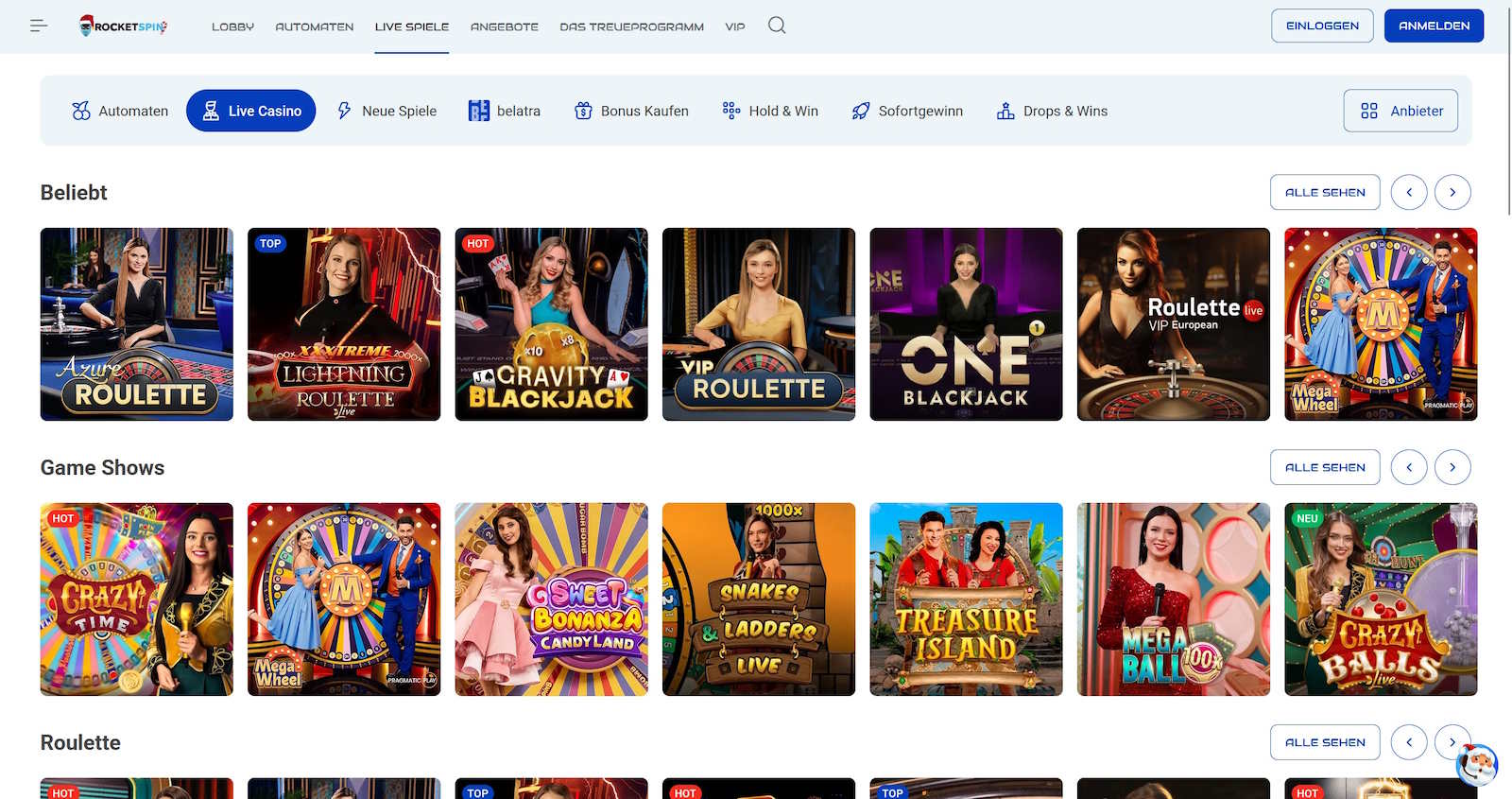The image size is (1512, 799).
Task: Open the Bonus Kaufen category
Action: [631, 111]
